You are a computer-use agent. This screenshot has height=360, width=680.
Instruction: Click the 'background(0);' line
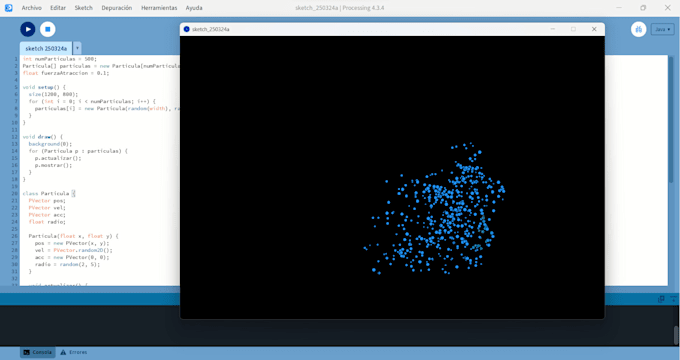tap(50, 144)
